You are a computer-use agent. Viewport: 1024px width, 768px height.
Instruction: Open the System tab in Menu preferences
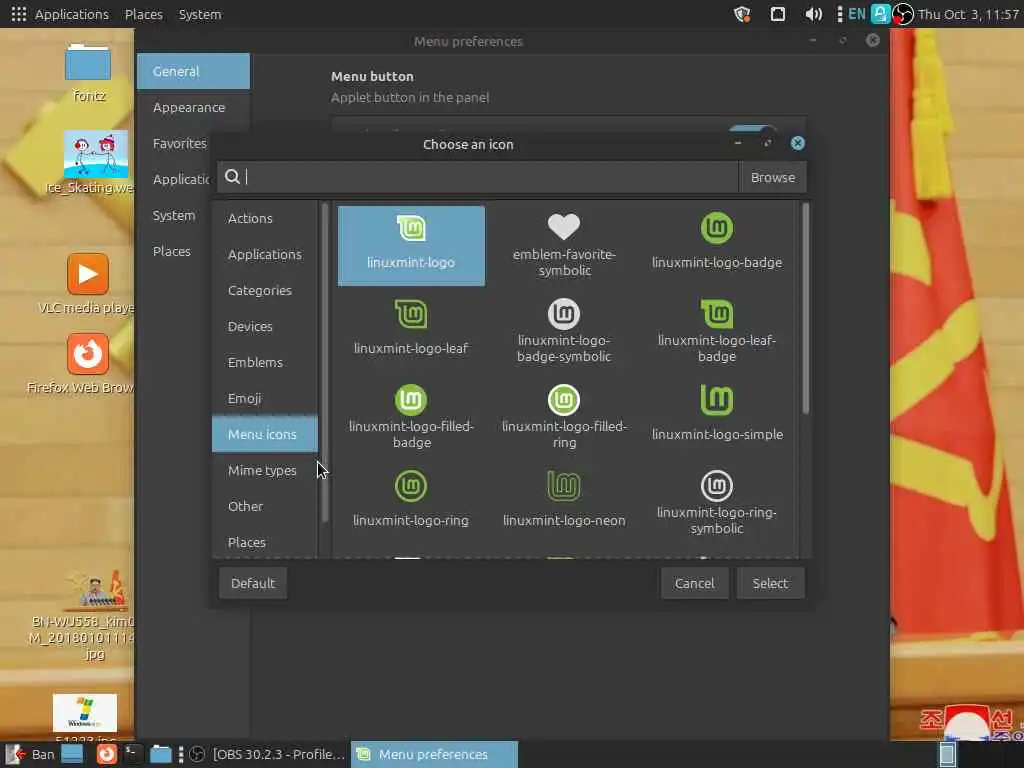[x=174, y=215]
